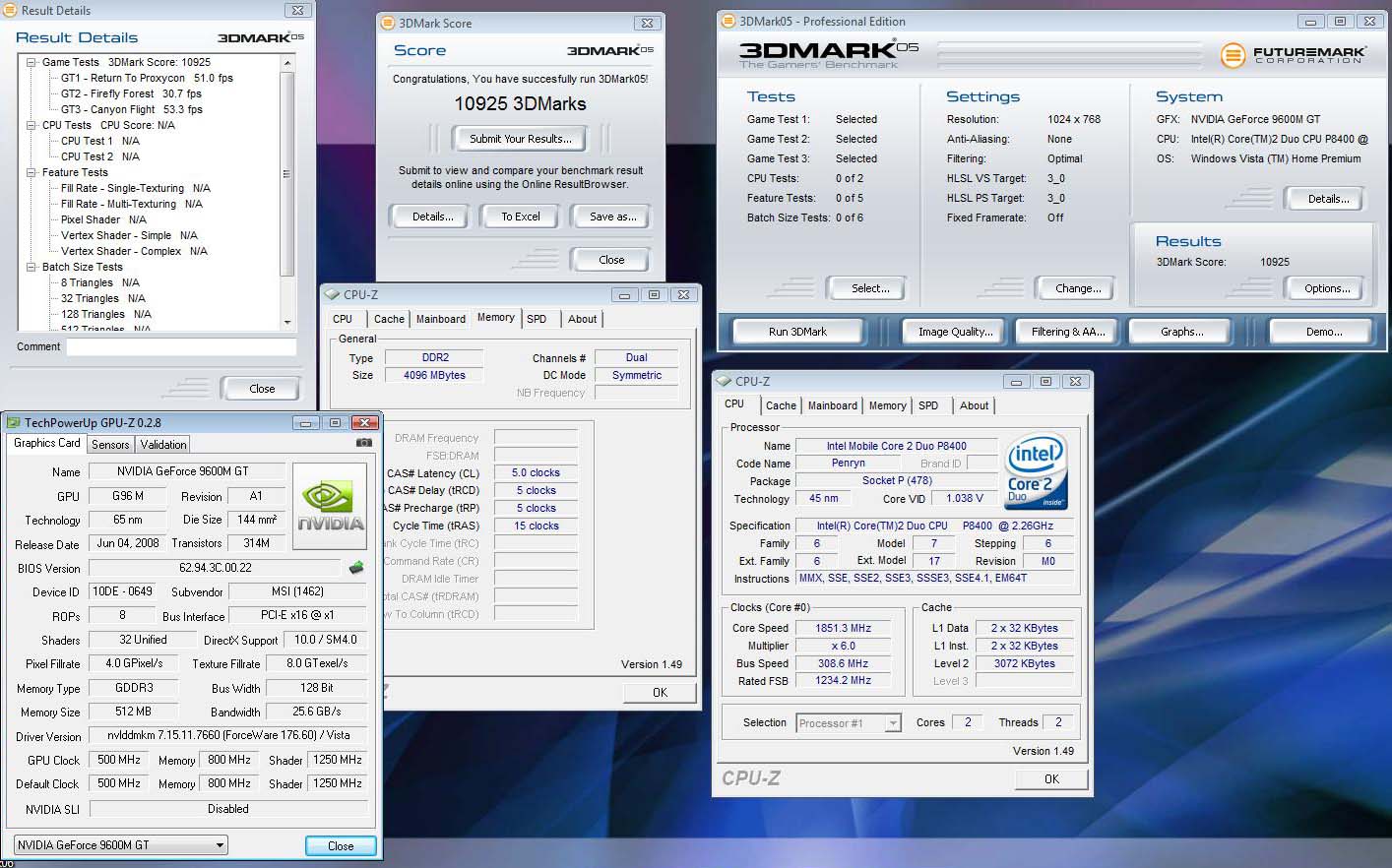Click the BIOS Version field 62.94.3C.00.22
This screenshot has width=1392, height=868.
[x=216, y=568]
